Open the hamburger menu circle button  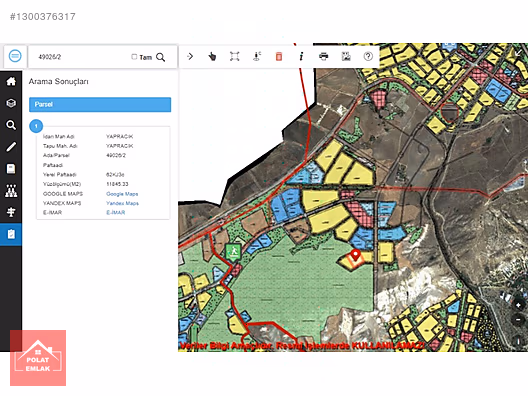pos(15,56)
